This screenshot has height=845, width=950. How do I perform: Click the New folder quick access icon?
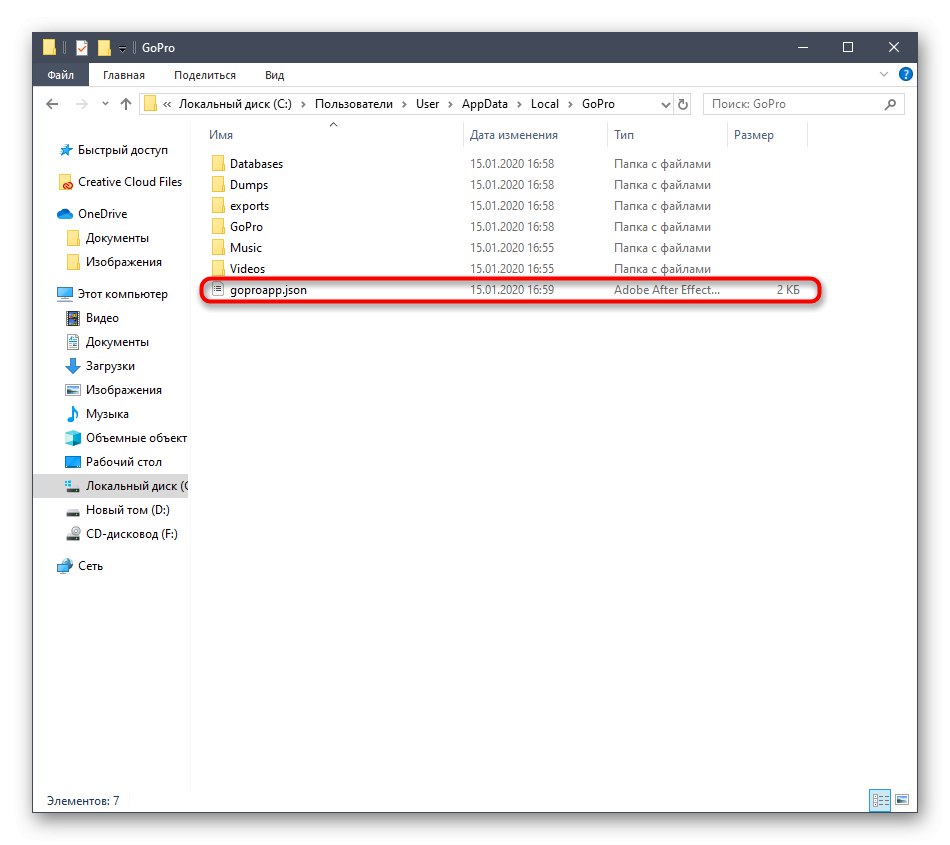104,47
